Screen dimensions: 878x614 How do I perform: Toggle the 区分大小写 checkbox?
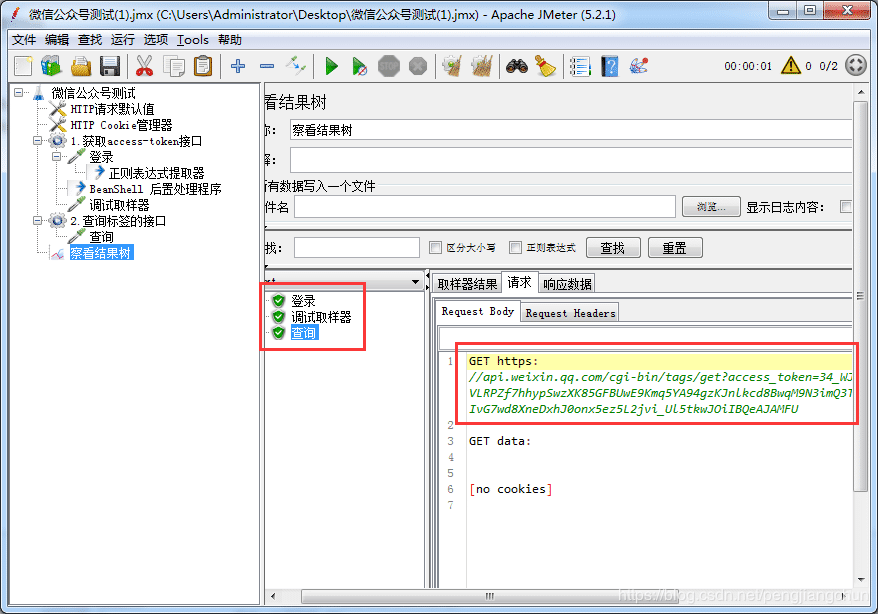point(435,247)
